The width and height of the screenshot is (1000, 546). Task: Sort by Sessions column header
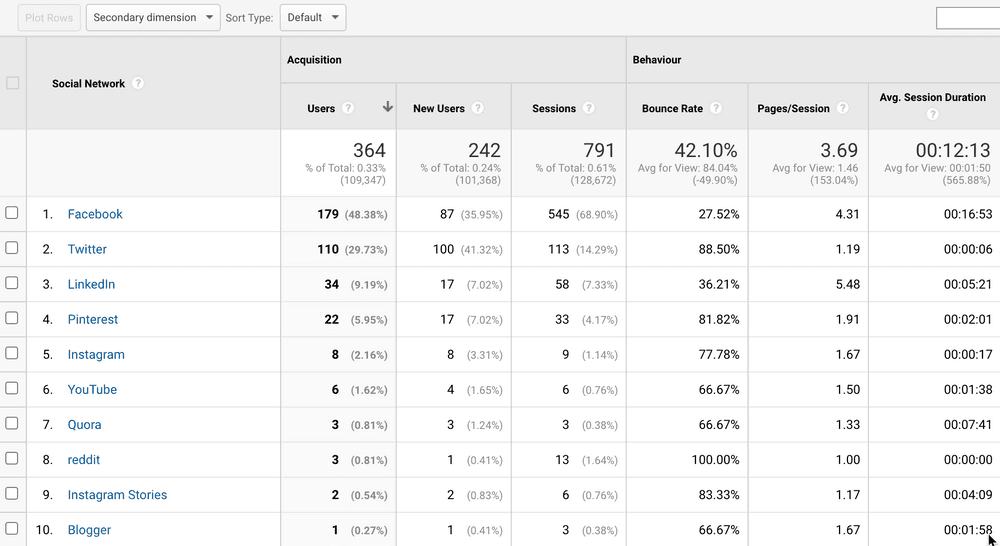[554, 109]
